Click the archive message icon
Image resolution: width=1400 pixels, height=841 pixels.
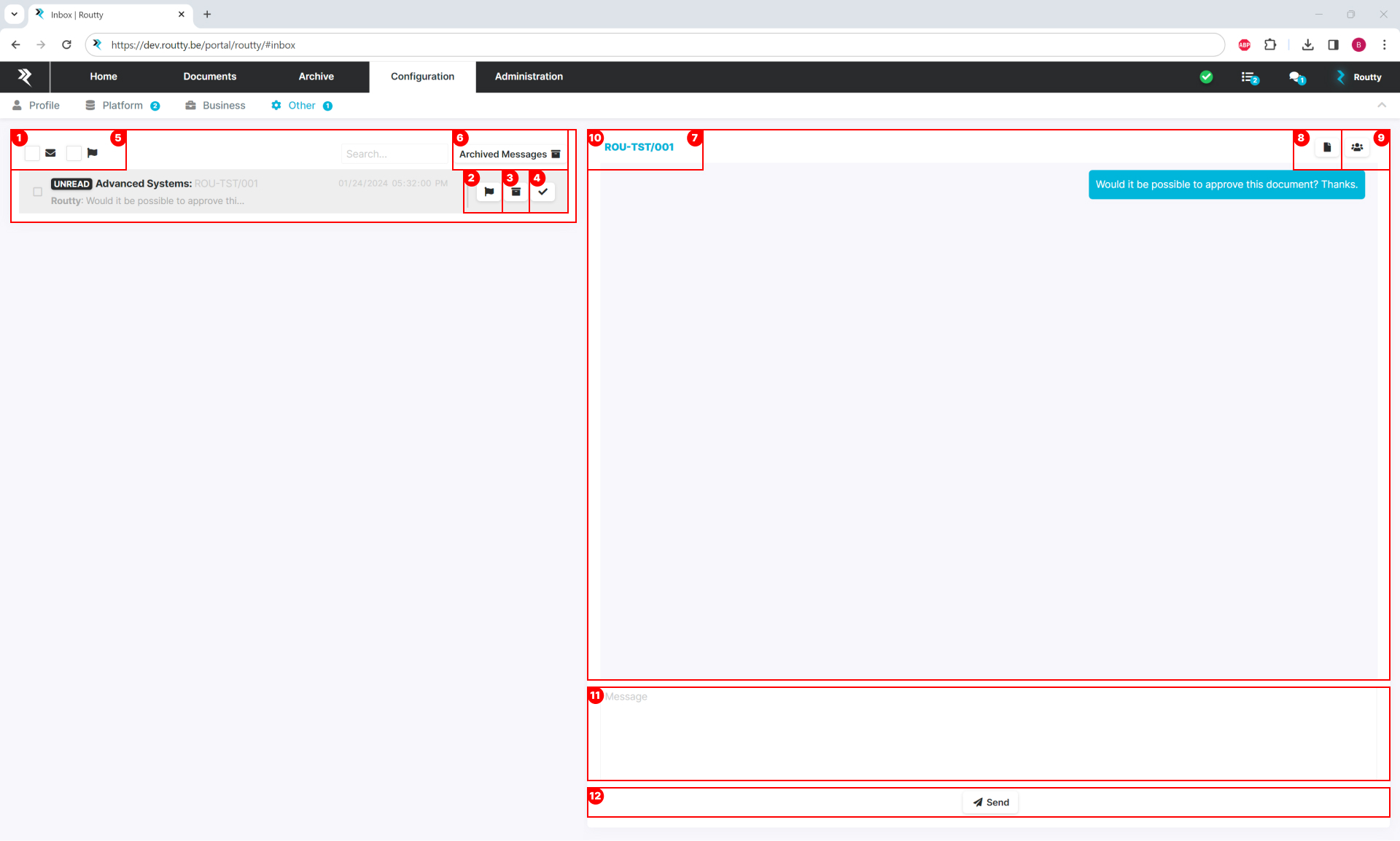tap(517, 192)
